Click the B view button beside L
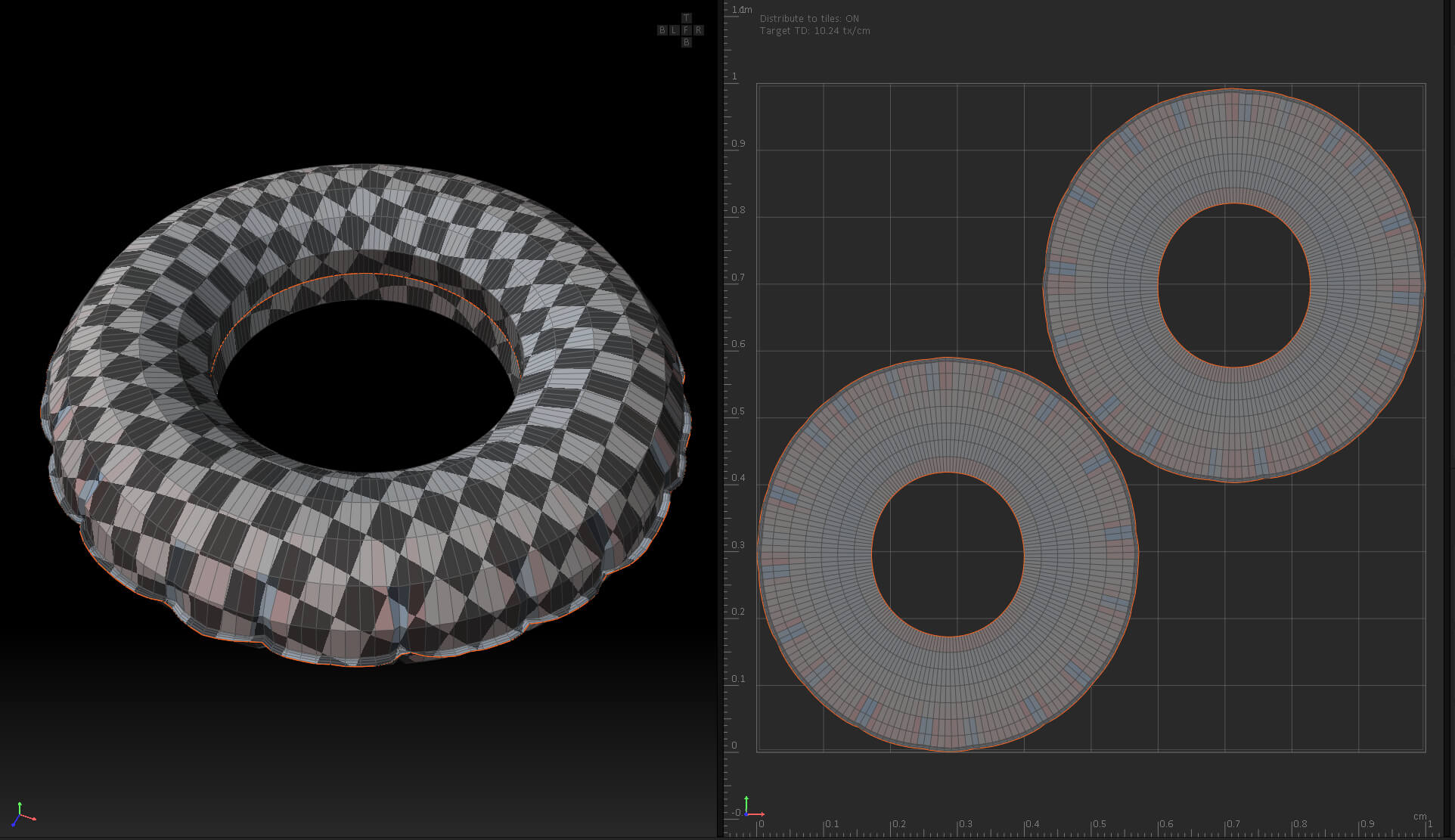This screenshot has width=1455, height=840. pos(662,30)
